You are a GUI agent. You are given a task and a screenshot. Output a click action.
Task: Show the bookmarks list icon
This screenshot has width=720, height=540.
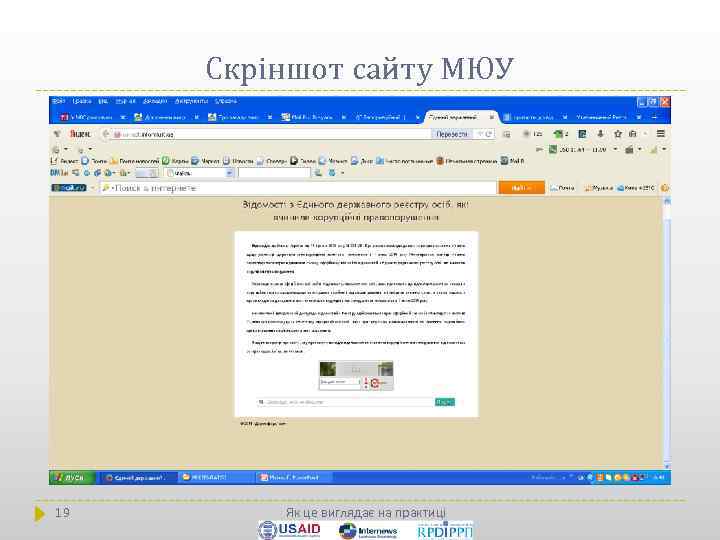click(x=632, y=134)
